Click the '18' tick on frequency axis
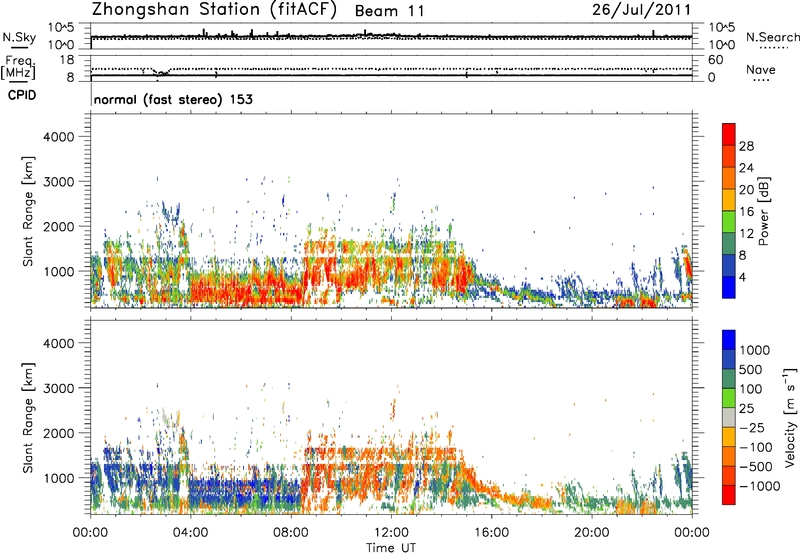The width and height of the screenshot is (800, 554). point(67,60)
